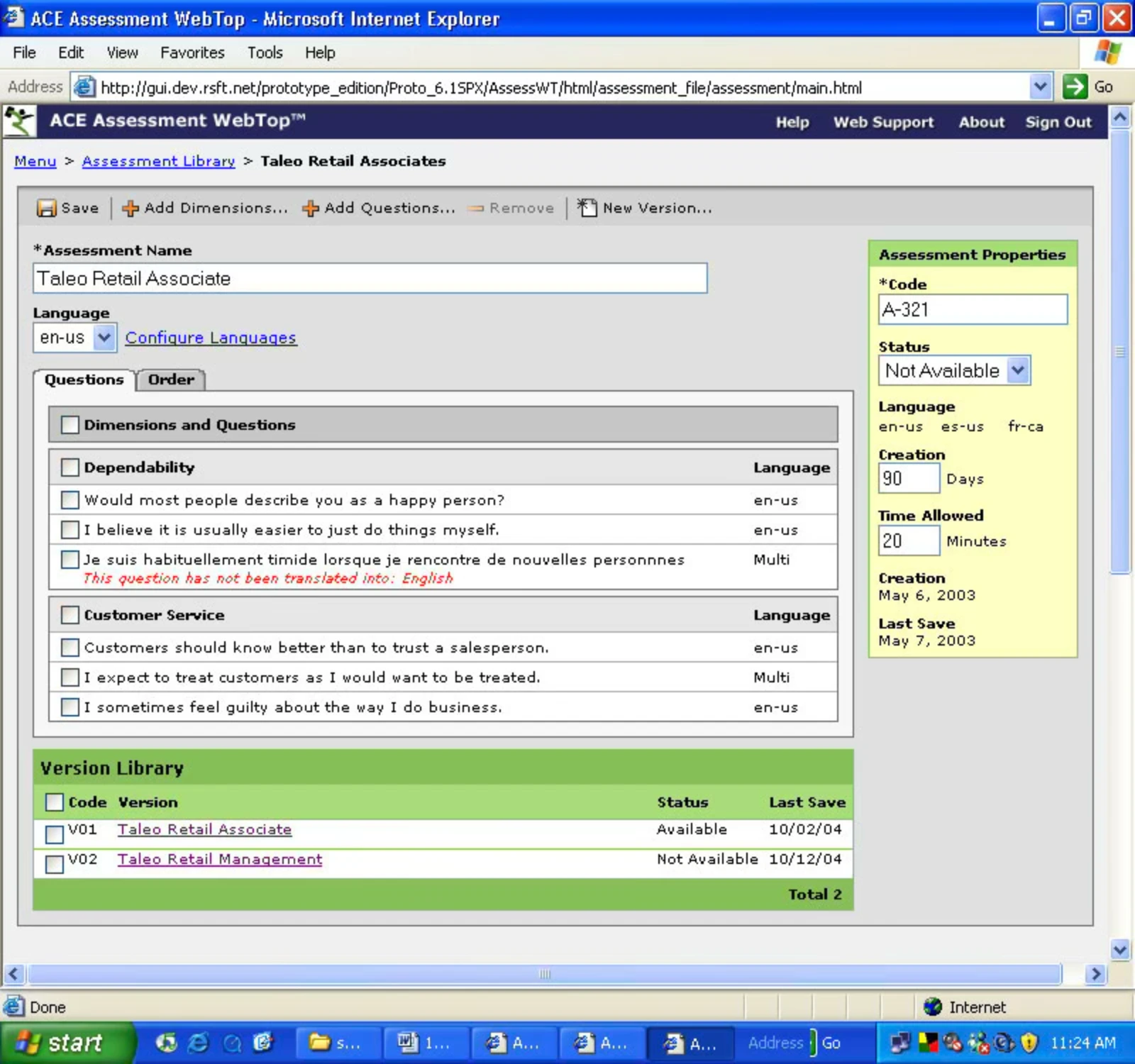Expand the address bar history dropdown

pos(1039,87)
